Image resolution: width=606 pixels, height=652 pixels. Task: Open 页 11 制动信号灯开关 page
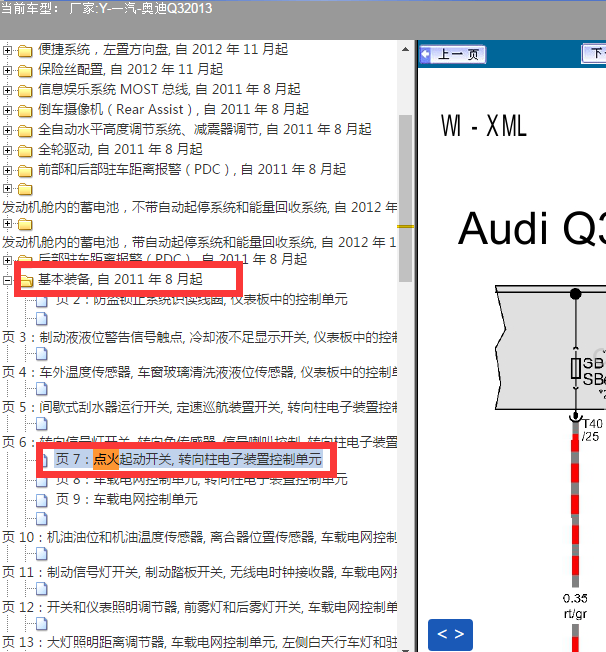(200, 572)
